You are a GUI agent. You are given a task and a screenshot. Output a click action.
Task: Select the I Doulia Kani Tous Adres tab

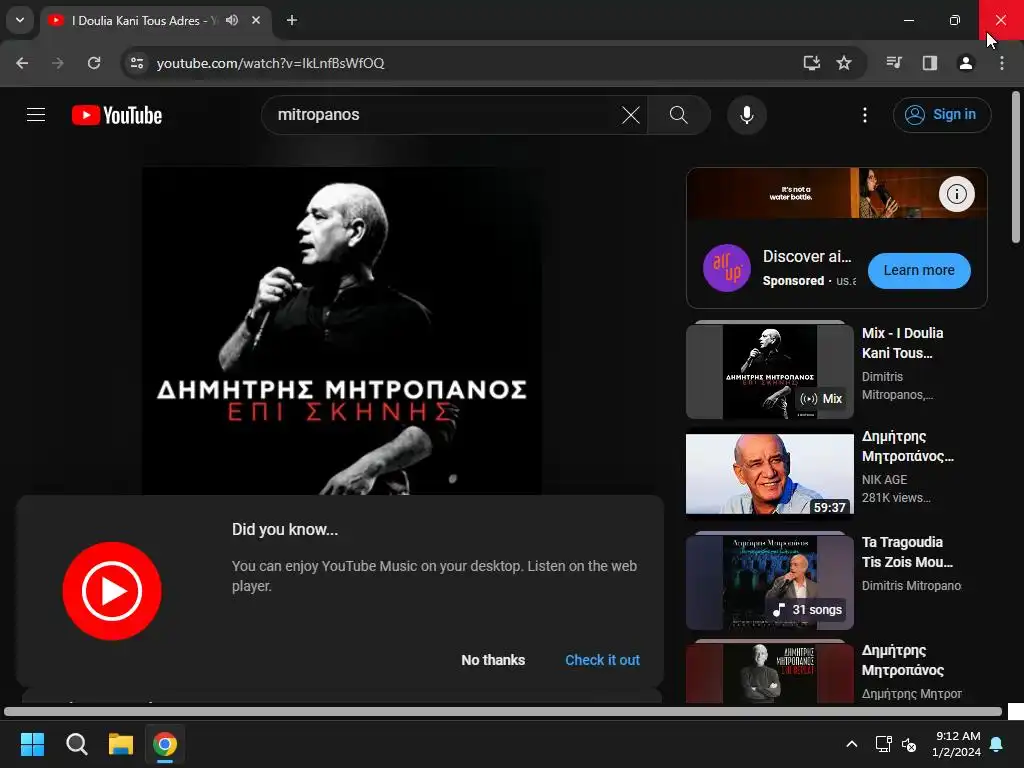[155, 21]
